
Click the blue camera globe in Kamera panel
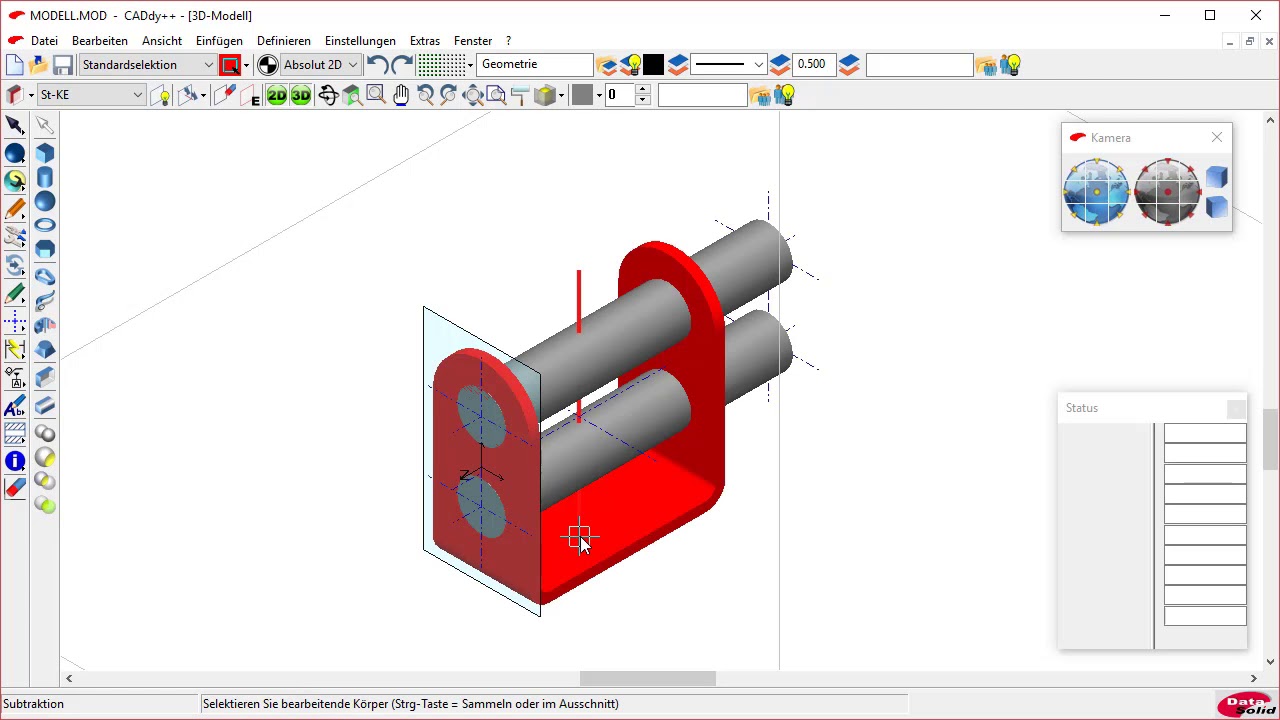click(x=1096, y=191)
